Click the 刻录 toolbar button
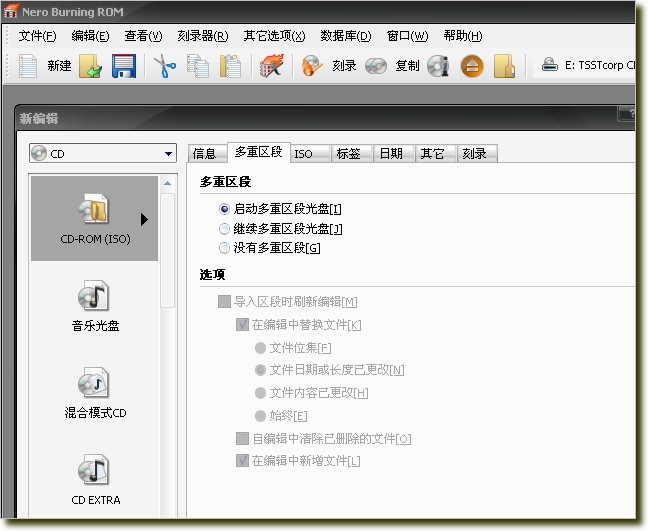 tap(344, 66)
